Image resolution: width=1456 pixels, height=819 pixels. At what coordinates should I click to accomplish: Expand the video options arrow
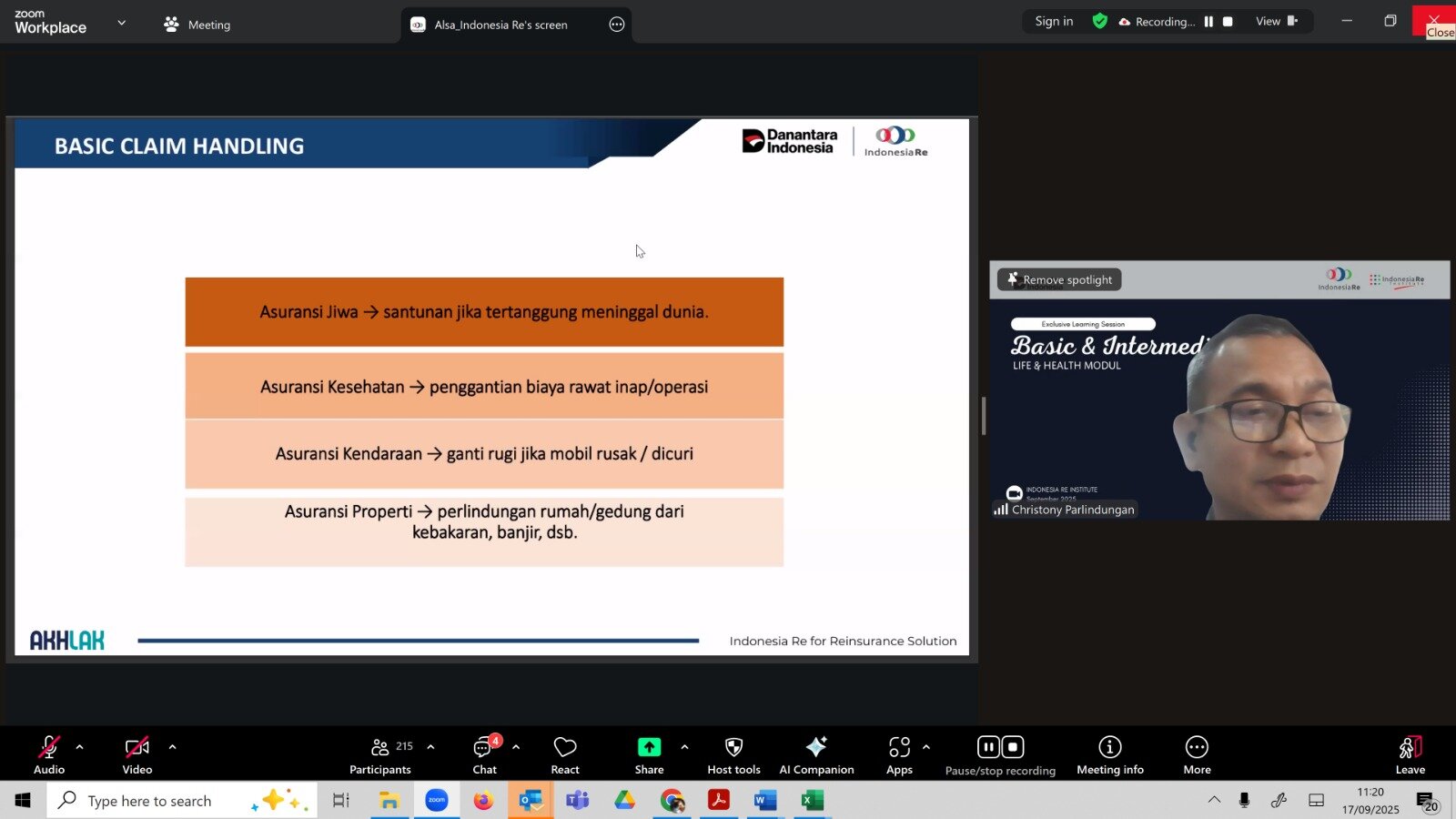click(x=172, y=747)
